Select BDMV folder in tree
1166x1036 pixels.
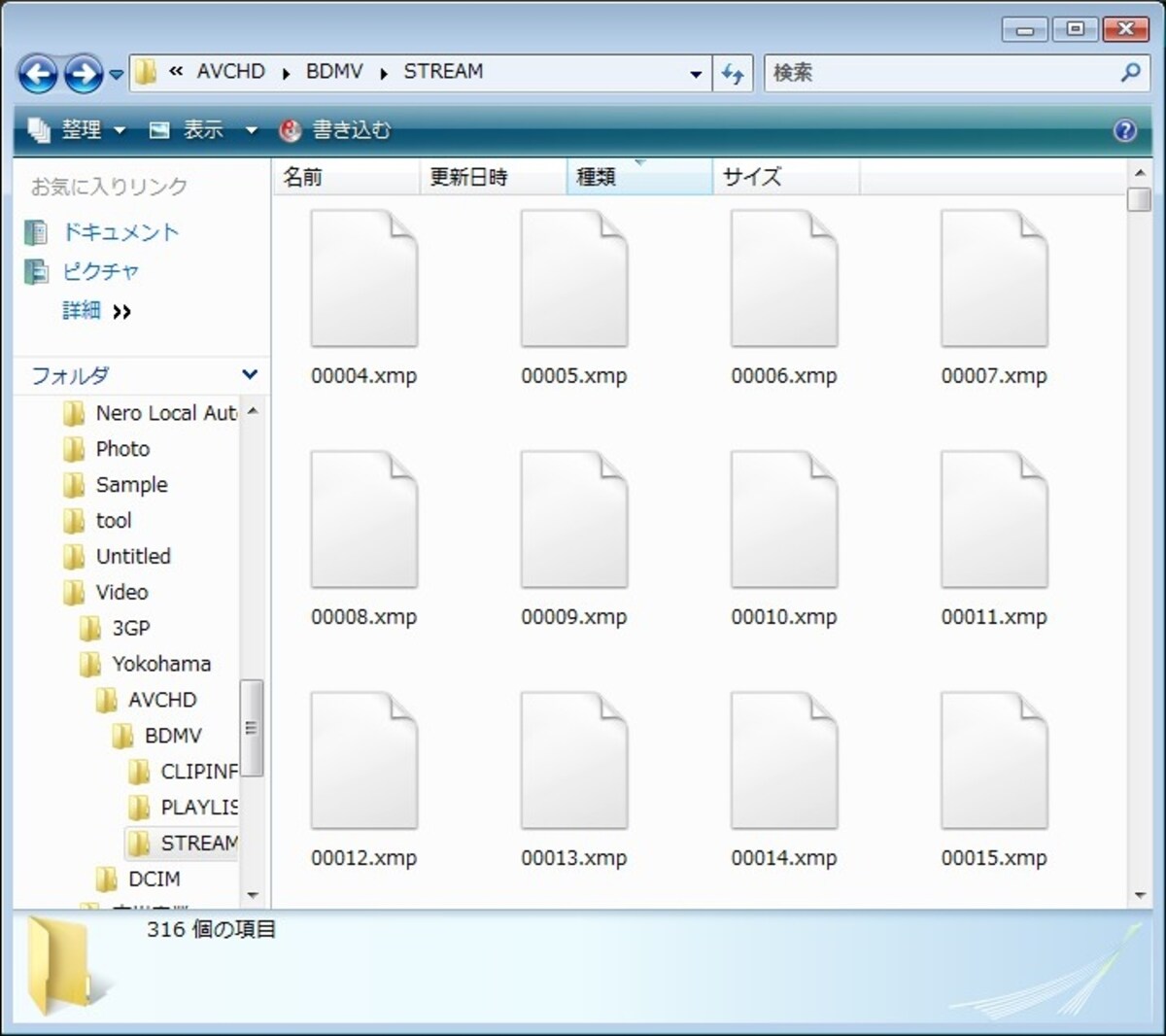click(157, 736)
